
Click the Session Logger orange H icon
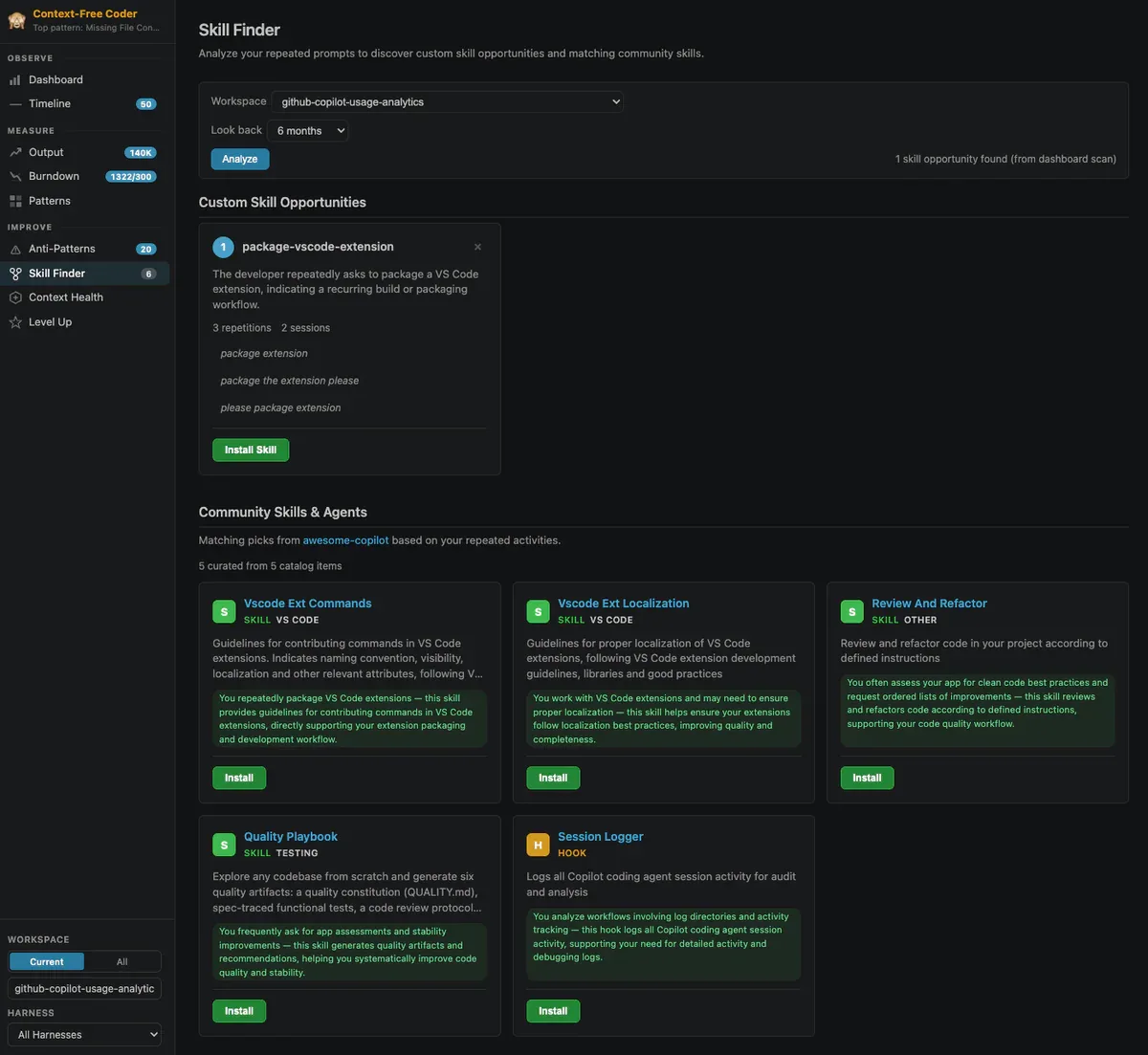(538, 845)
